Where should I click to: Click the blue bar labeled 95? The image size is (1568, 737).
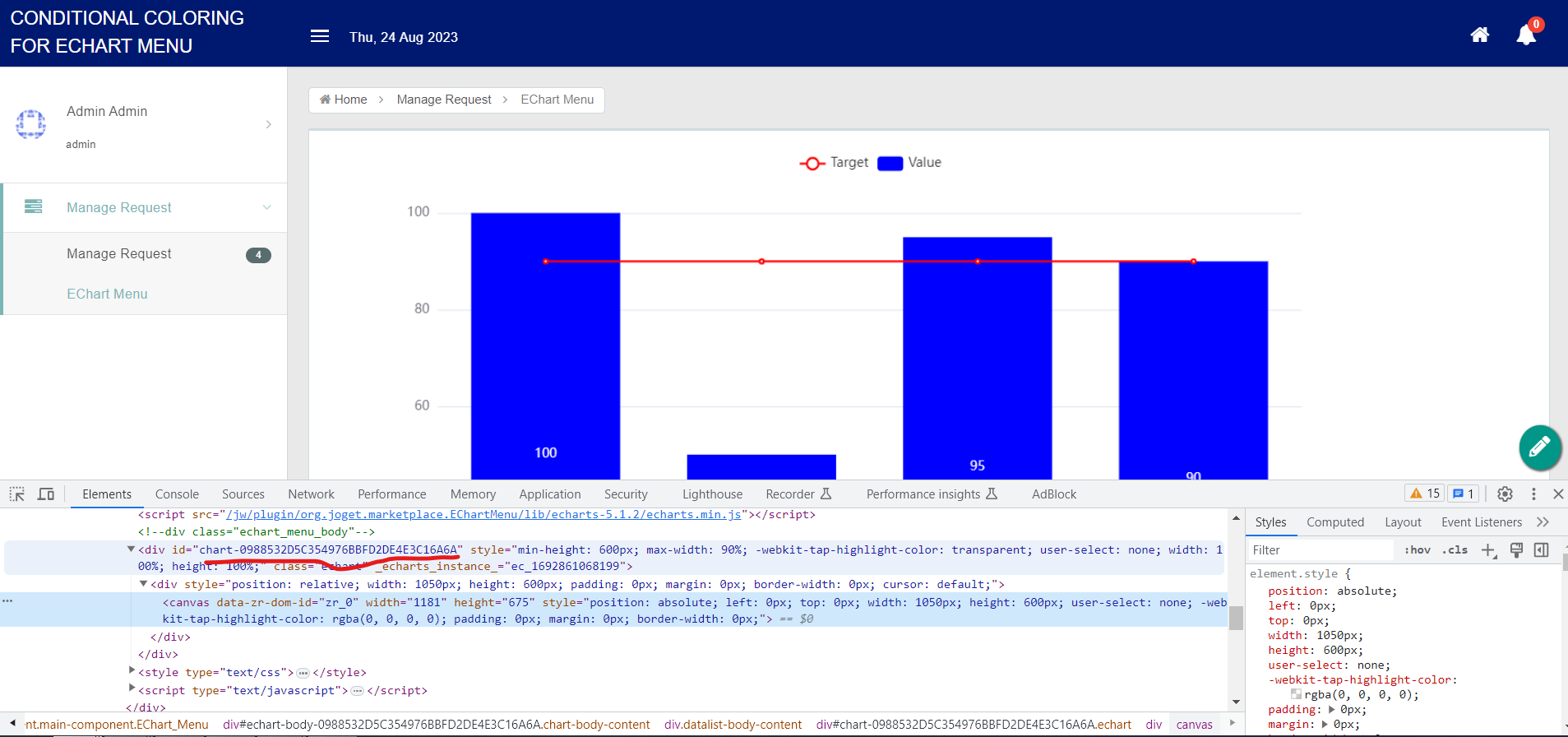(977, 358)
